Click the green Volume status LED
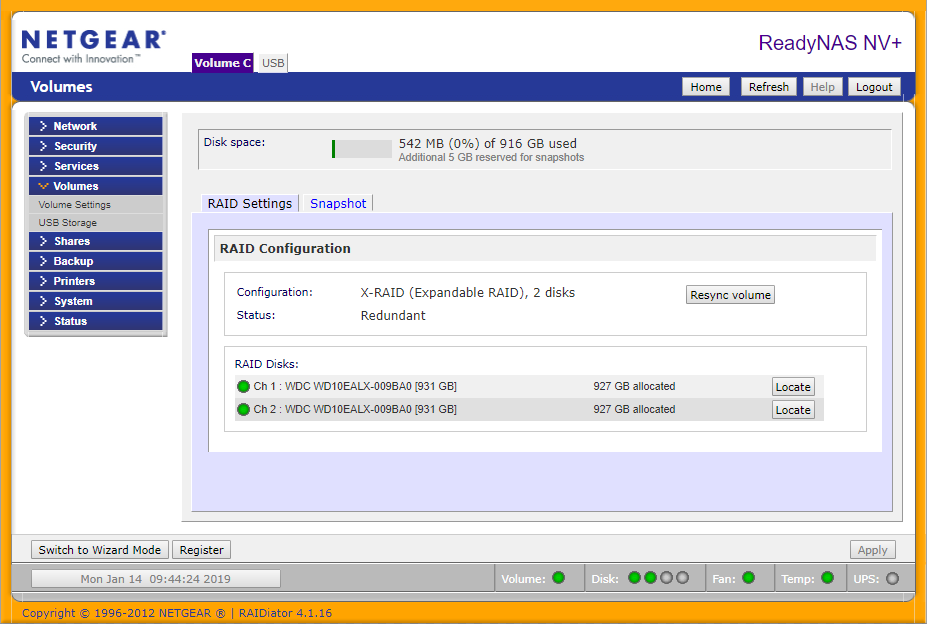Viewport: 927px width, 624px height. coord(558,578)
